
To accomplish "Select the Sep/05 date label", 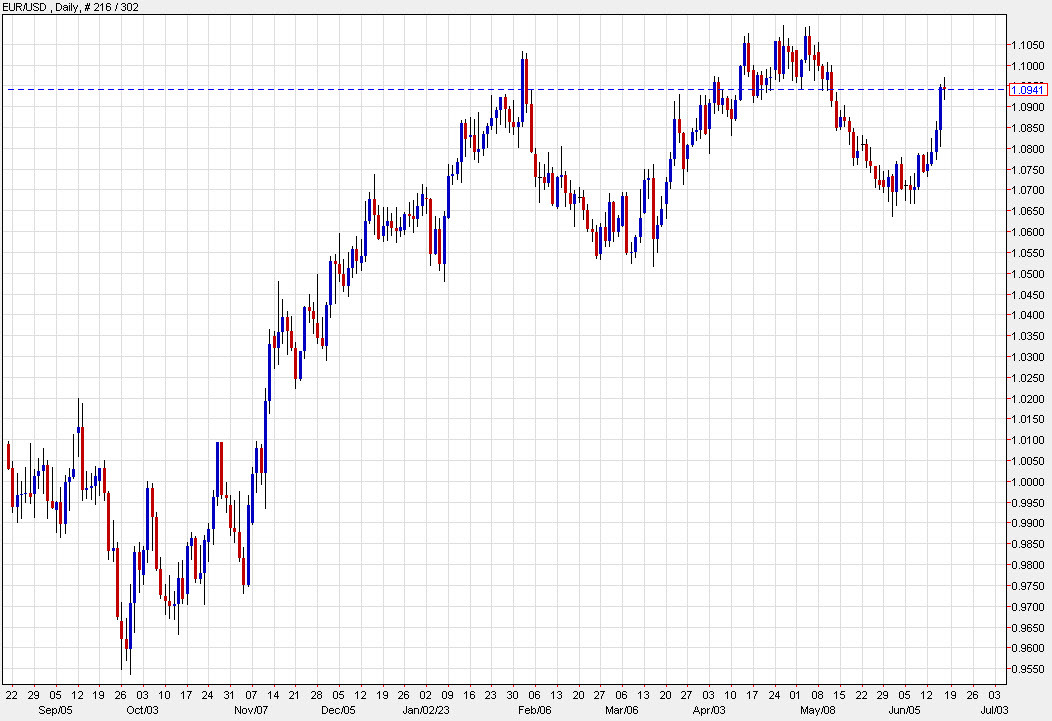I will 57,708.
